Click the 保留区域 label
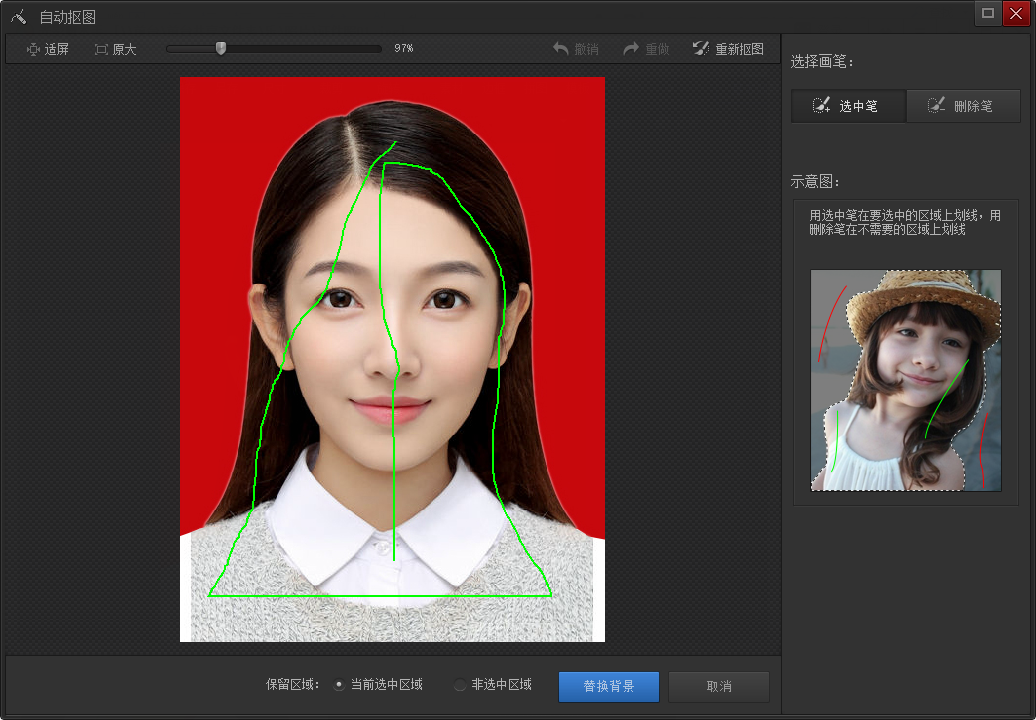This screenshot has width=1036, height=720. click(x=292, y=685)
